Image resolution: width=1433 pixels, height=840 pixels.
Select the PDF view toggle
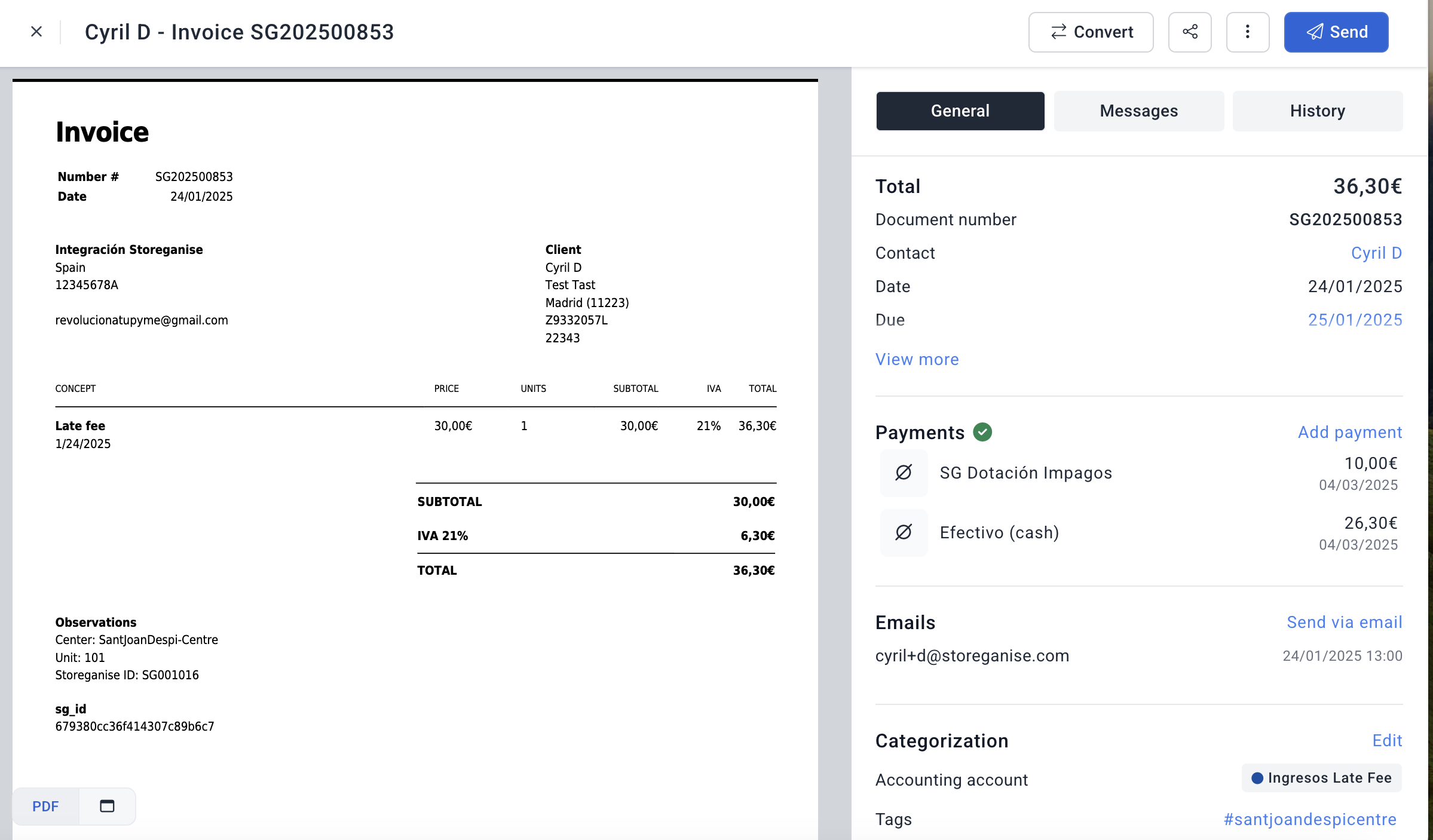pos(45,806)
